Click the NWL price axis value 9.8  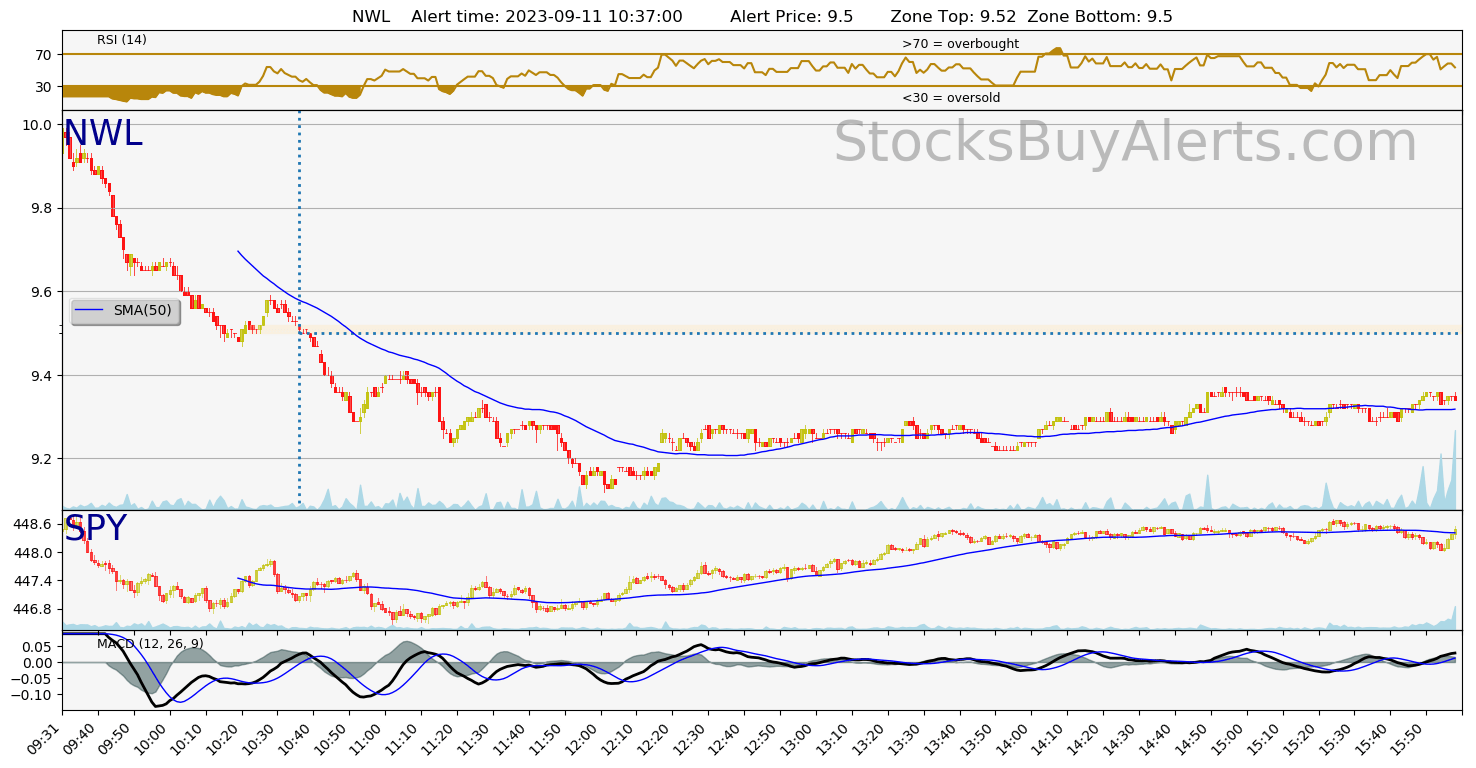click(x=42, y=209)
